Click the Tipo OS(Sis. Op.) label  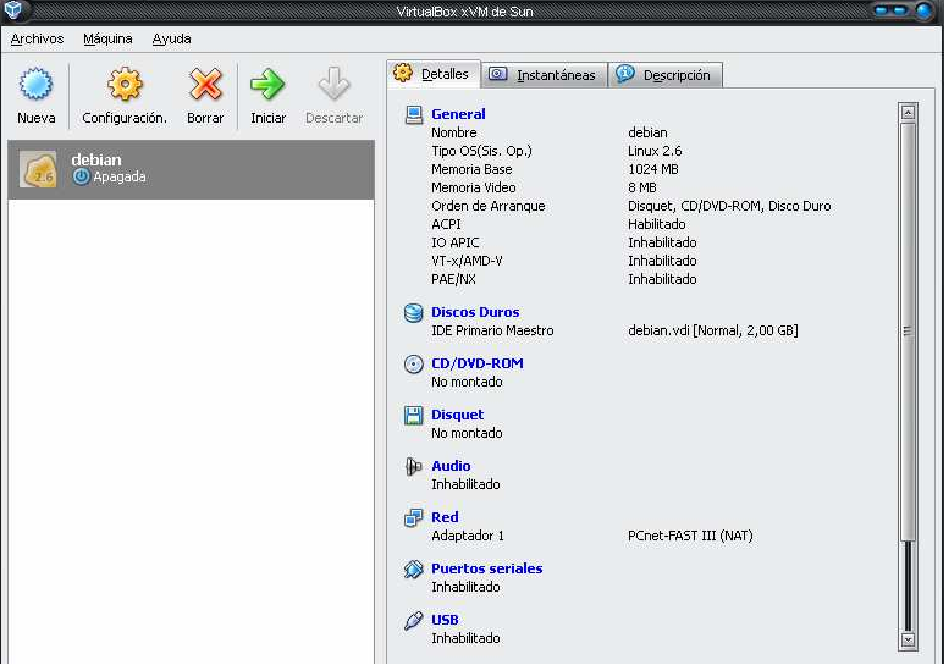coord(482,151)
